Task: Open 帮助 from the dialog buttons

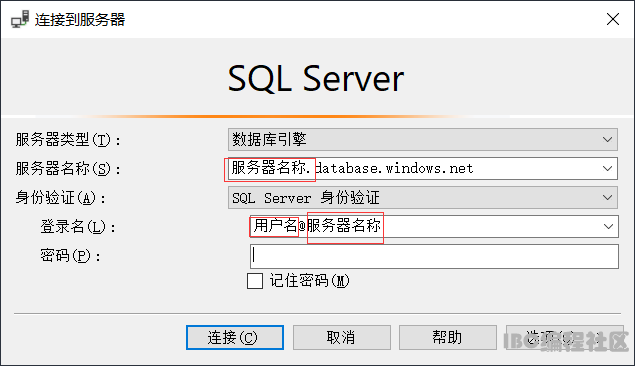Action: (x=447, y=337)
